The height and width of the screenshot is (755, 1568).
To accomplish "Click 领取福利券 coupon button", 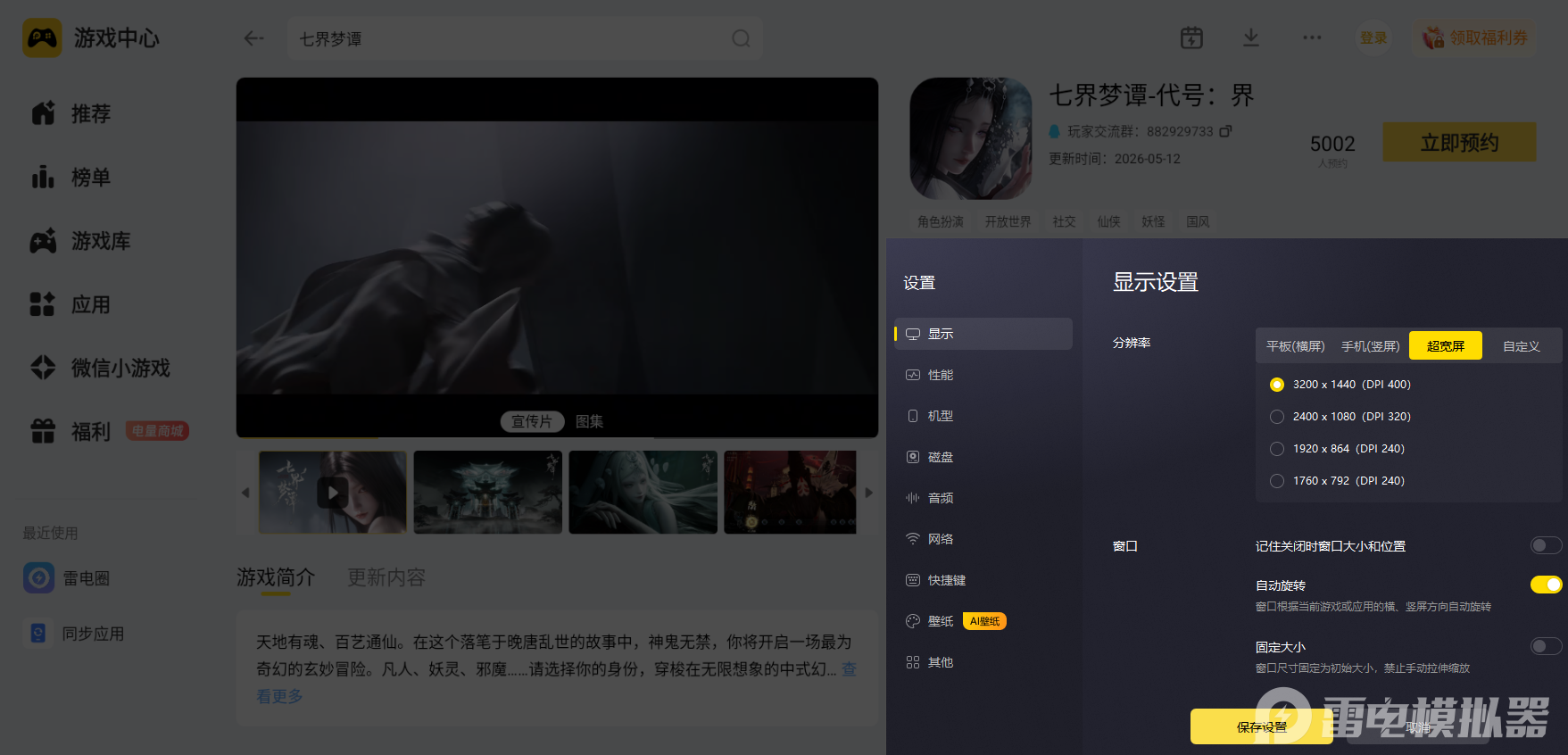I will (1474, 37).
